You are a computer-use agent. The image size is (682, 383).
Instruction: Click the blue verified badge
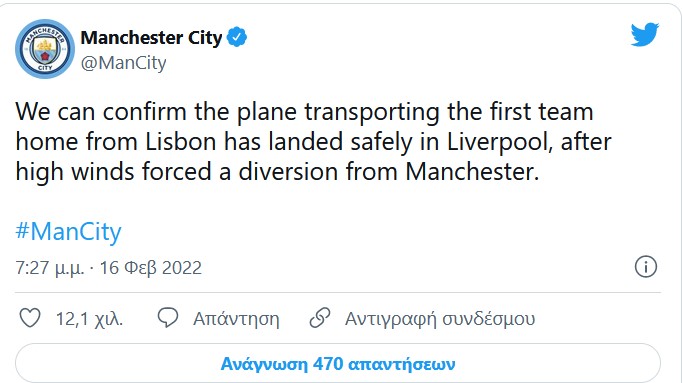237,37
